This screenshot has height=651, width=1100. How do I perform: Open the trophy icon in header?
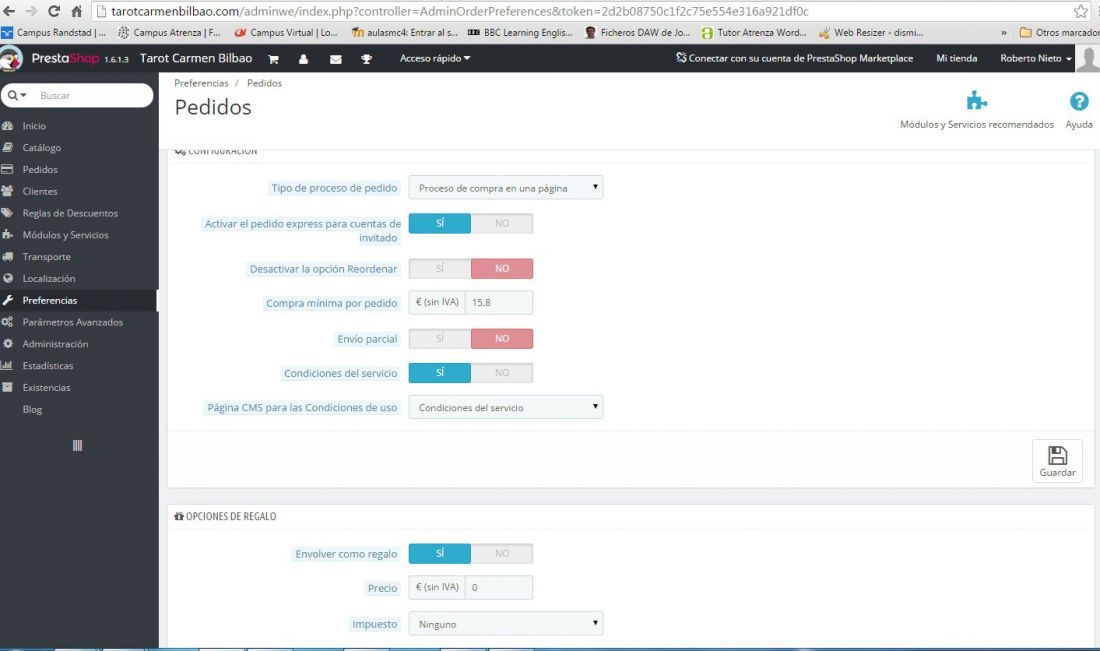pyautogui.click(x=366, y=59)
